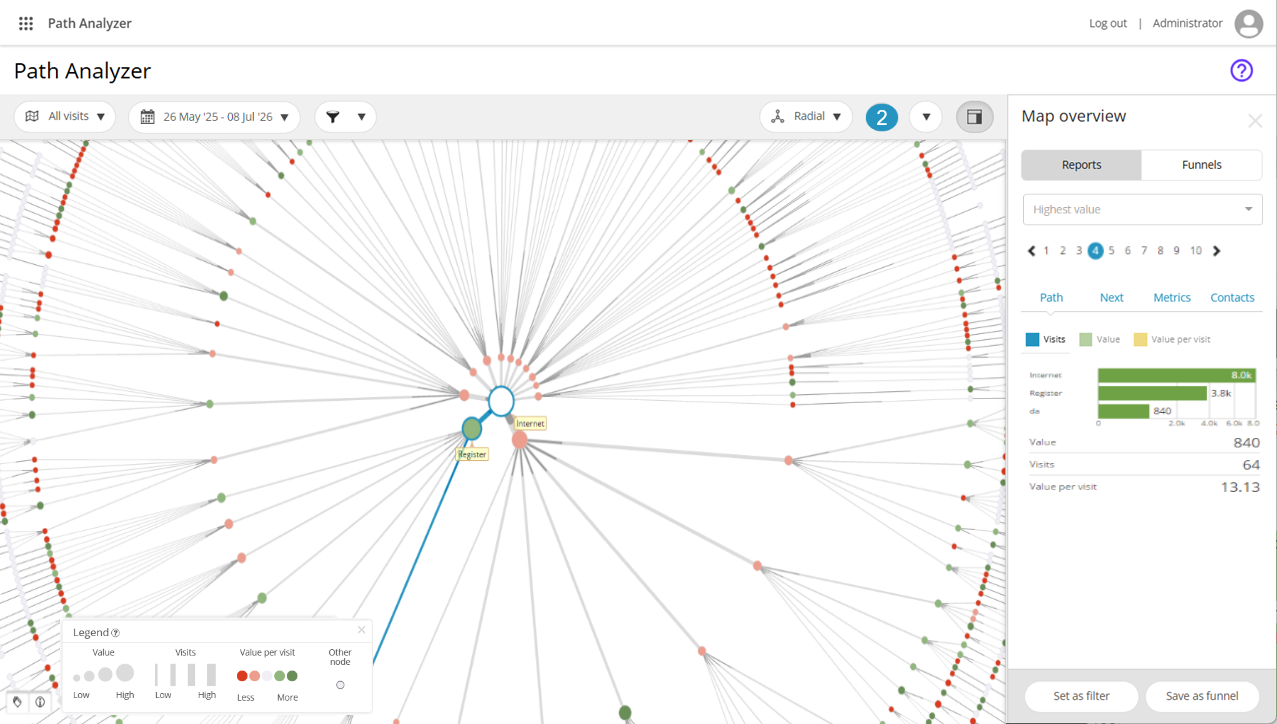This screenshot has height=724, width=1277.
Task: Click the 840 chart bar
Action: 1123,411
